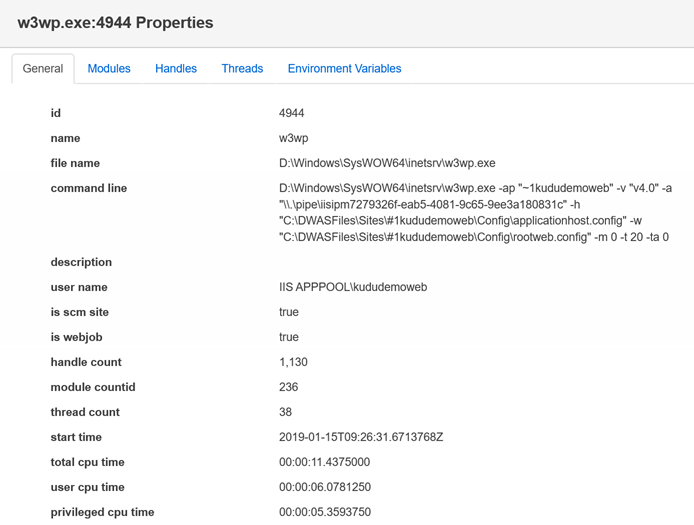694x525 pixels.
Task: Click the user cpu time value 00:00:06.0781250
Action: (x=325, y=487)
